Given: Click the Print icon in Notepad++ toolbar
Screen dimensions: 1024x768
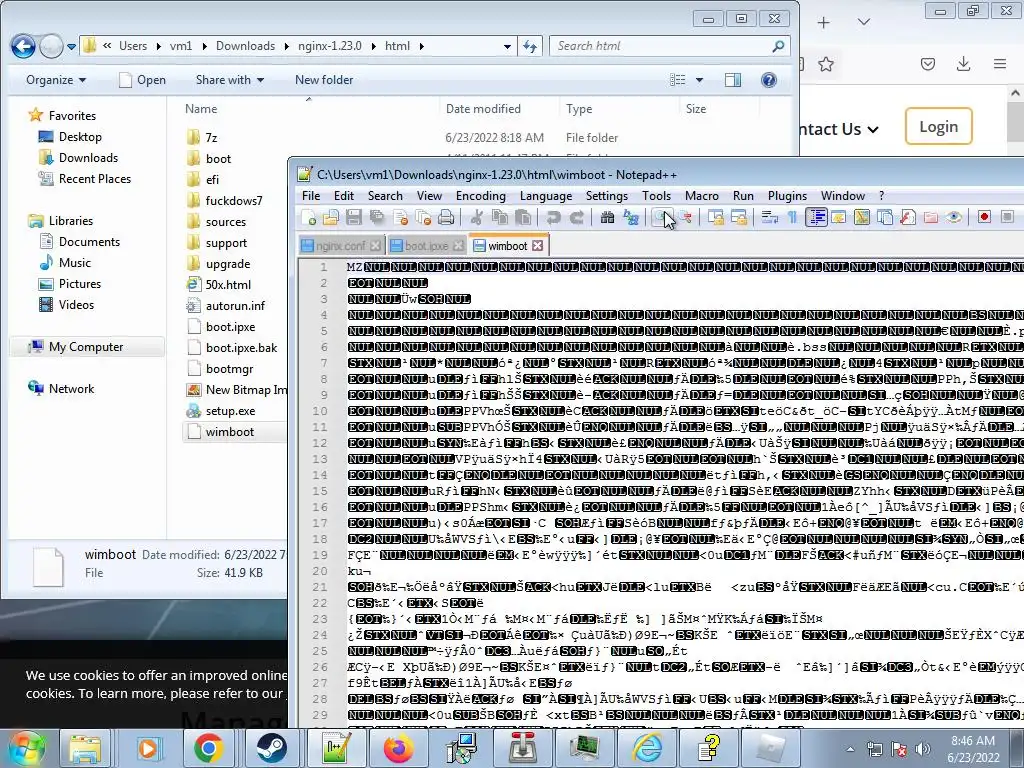Looking at the screenshot, I should [x=445, y=217].
